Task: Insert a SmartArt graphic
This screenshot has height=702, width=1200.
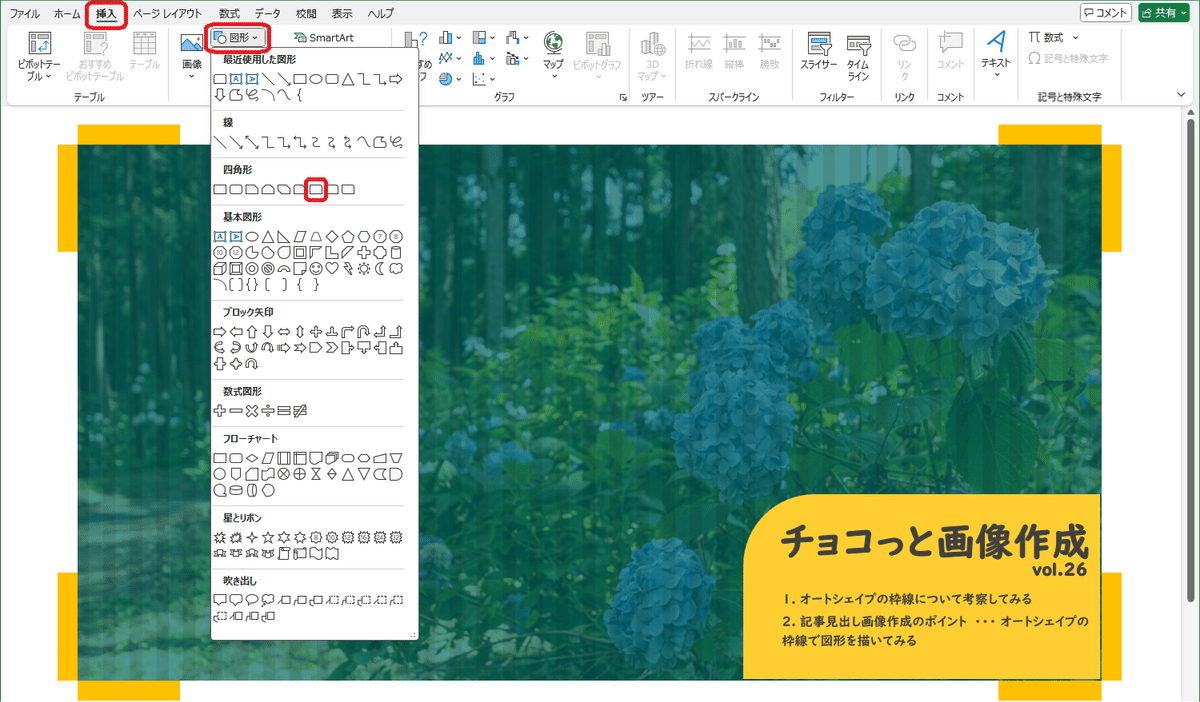Action: pos(326,38)
